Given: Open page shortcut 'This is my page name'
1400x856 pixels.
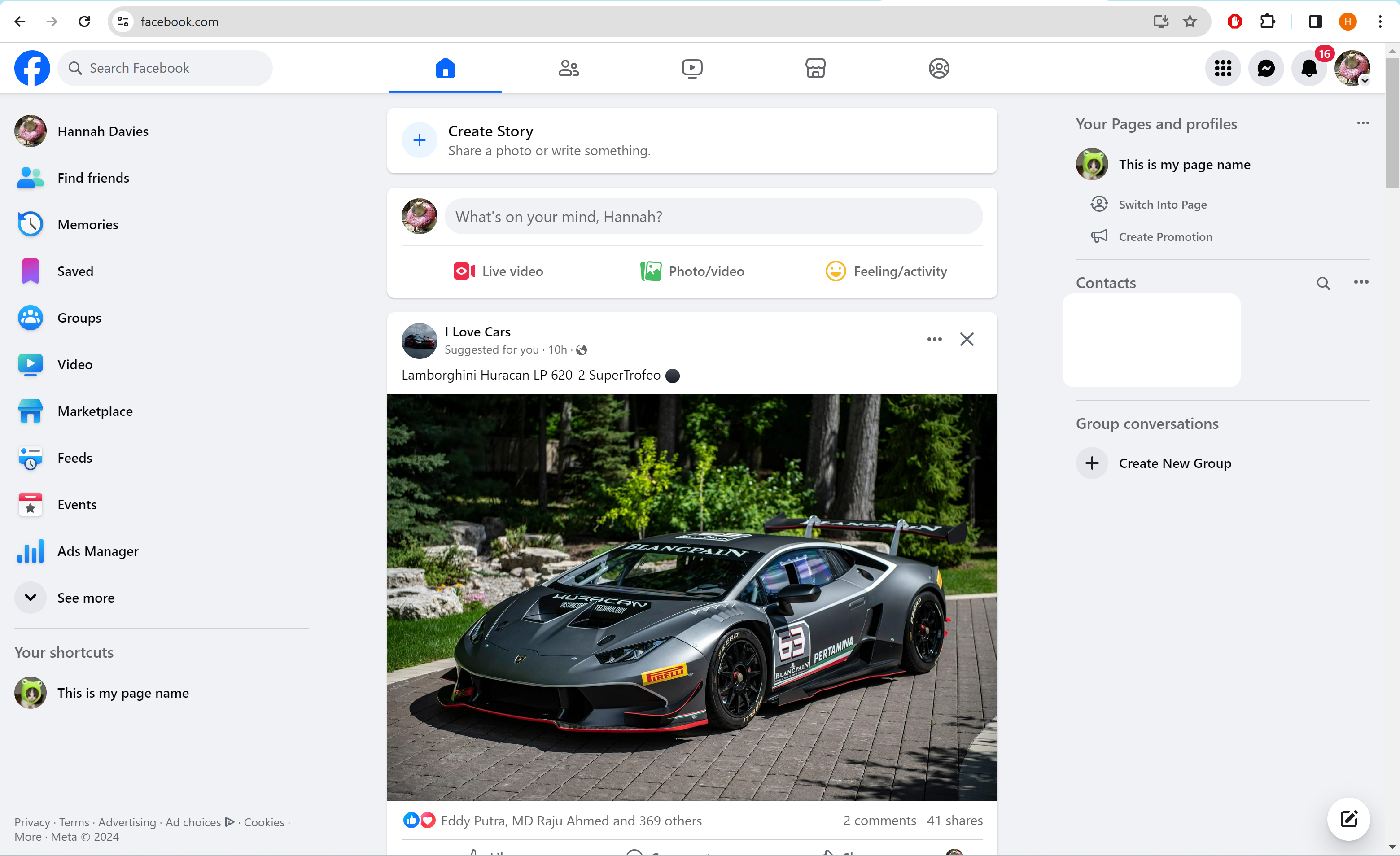Looking at the screenshot, I should (x=162, y=692).
